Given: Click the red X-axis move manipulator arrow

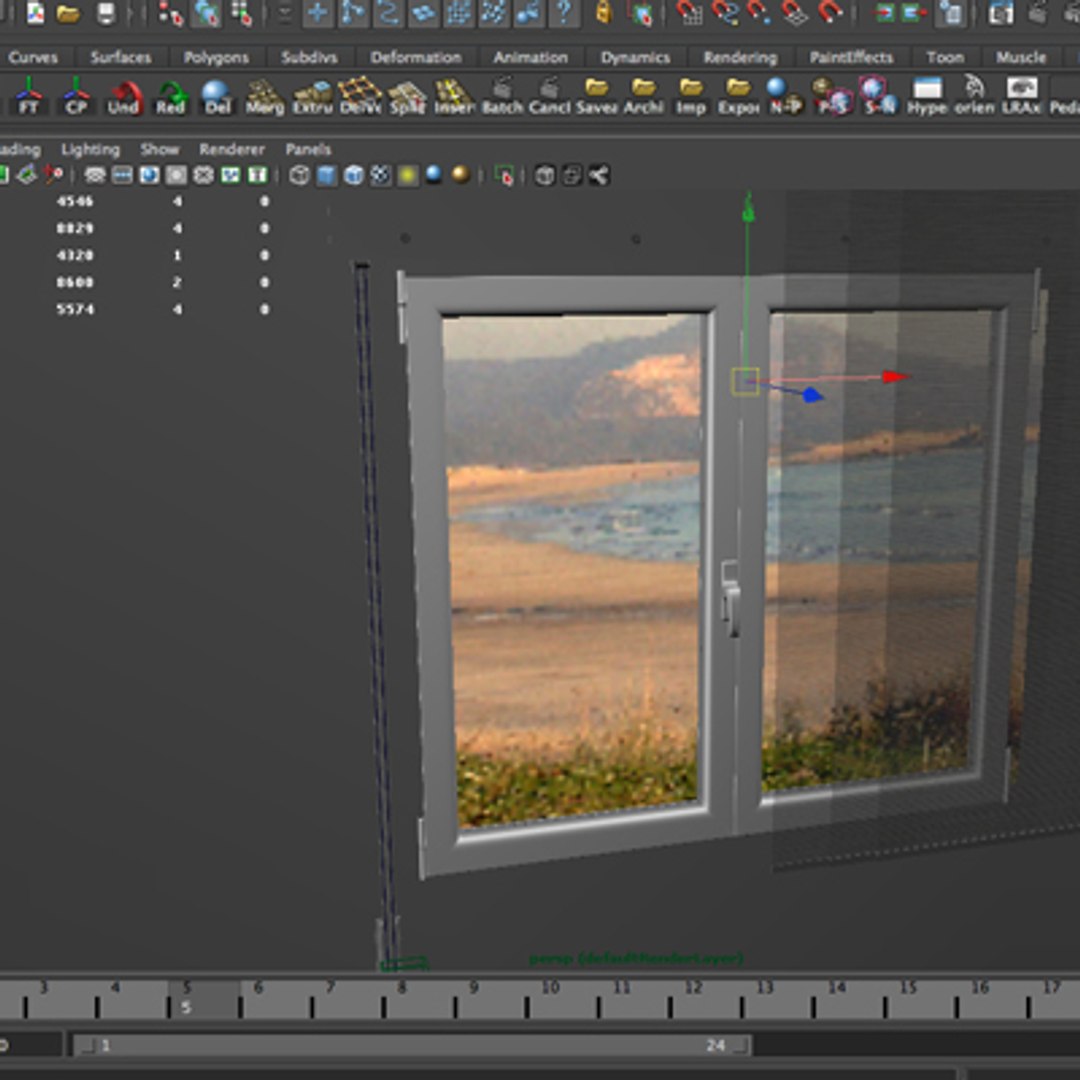Looking at the screenshot, I should tap(896, 376).
